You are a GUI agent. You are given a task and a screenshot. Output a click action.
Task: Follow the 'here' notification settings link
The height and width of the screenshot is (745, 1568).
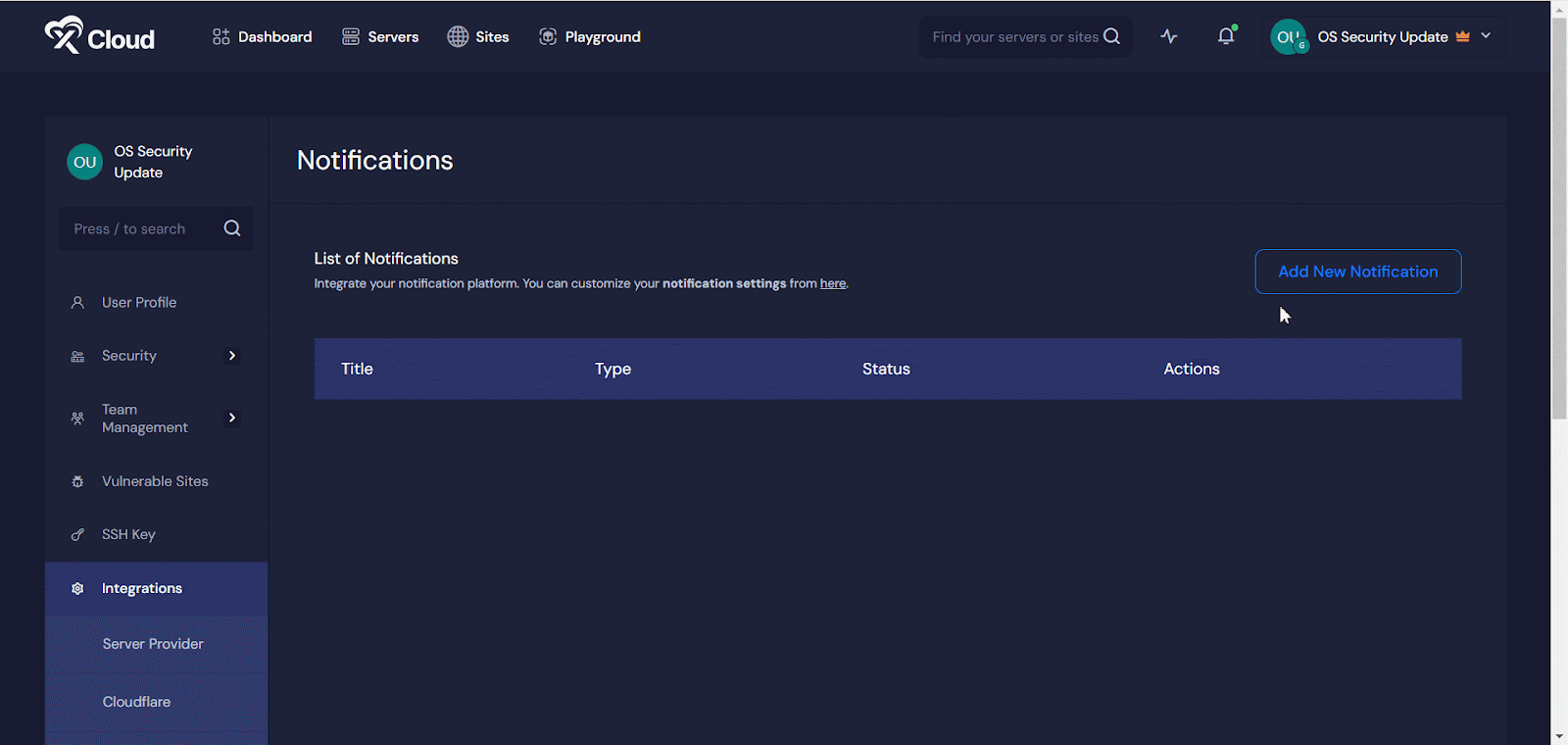pyautogui.click(x=833, y=283)
